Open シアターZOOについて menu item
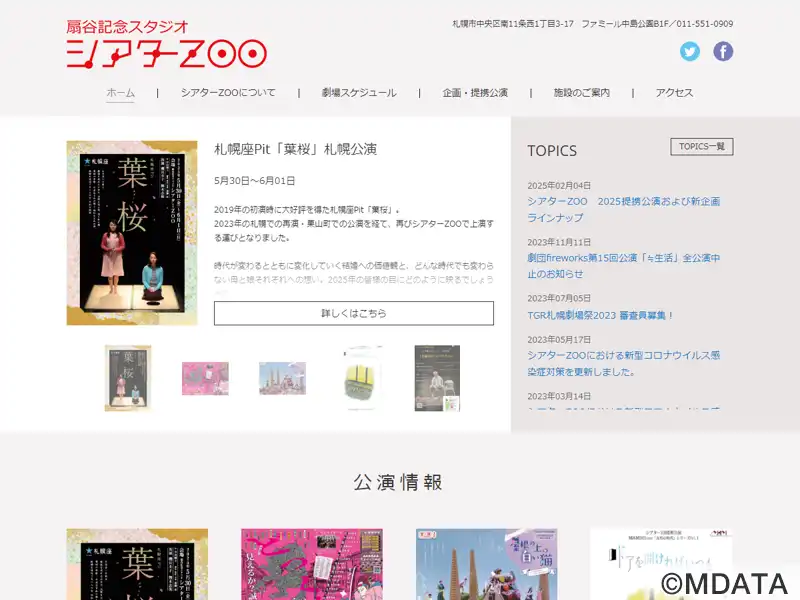The width and height of the screenshot is (800, 600). pos(228,93)
